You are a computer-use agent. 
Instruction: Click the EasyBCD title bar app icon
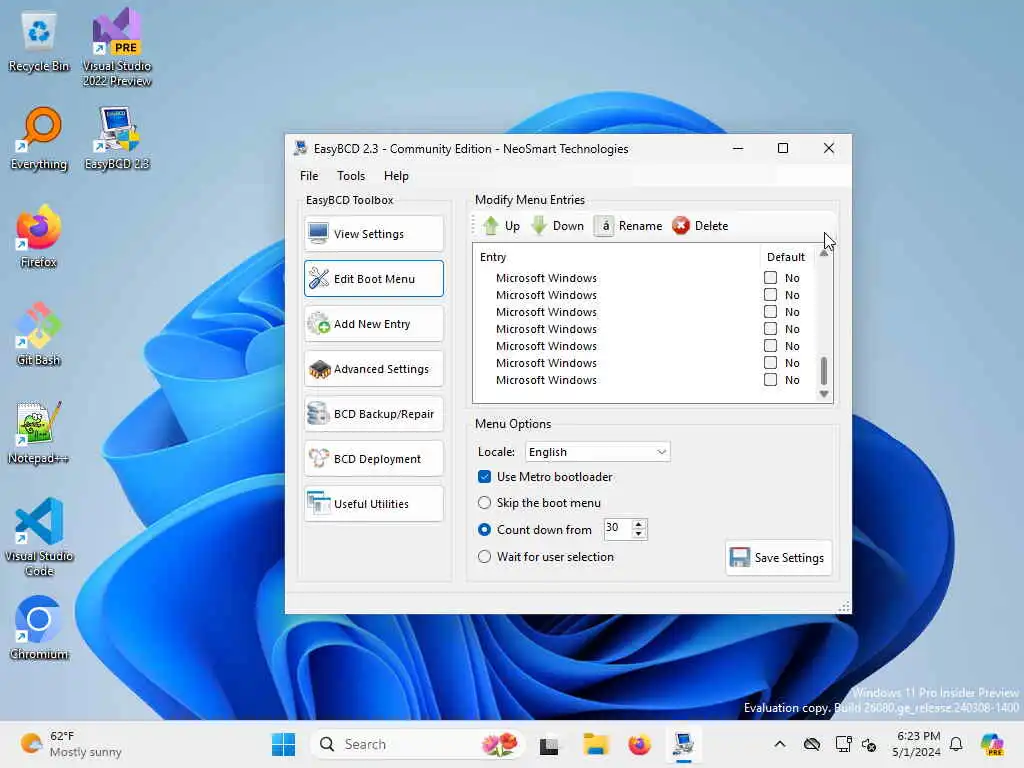click(x=300, y=148)
